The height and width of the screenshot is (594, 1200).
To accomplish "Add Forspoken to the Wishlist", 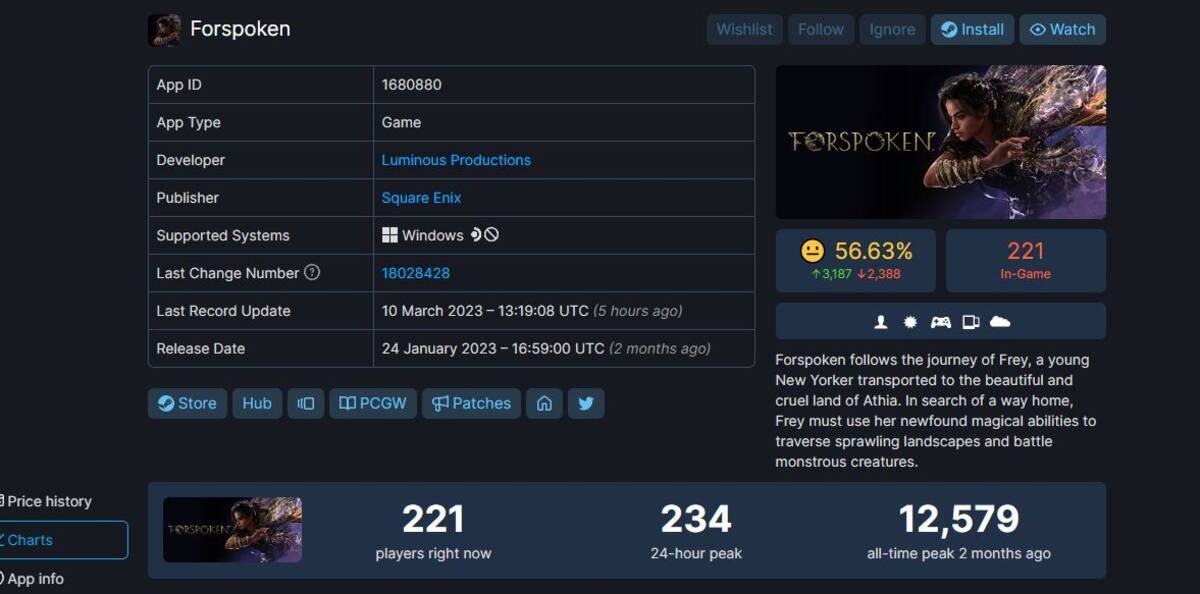I will tap(744, 29).
